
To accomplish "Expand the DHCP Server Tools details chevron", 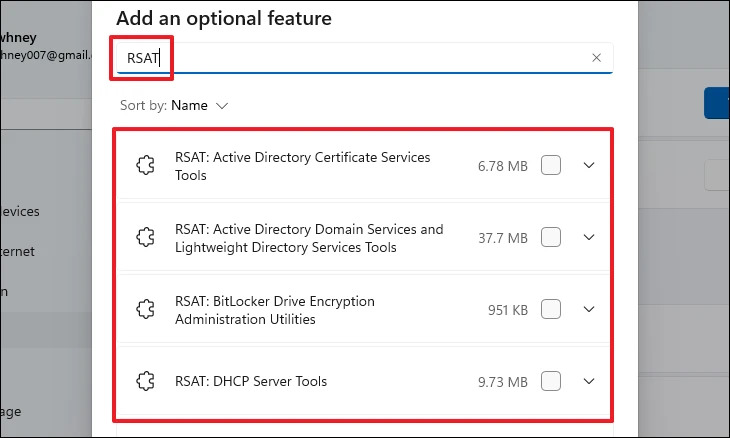I will [x=588, y=381].
